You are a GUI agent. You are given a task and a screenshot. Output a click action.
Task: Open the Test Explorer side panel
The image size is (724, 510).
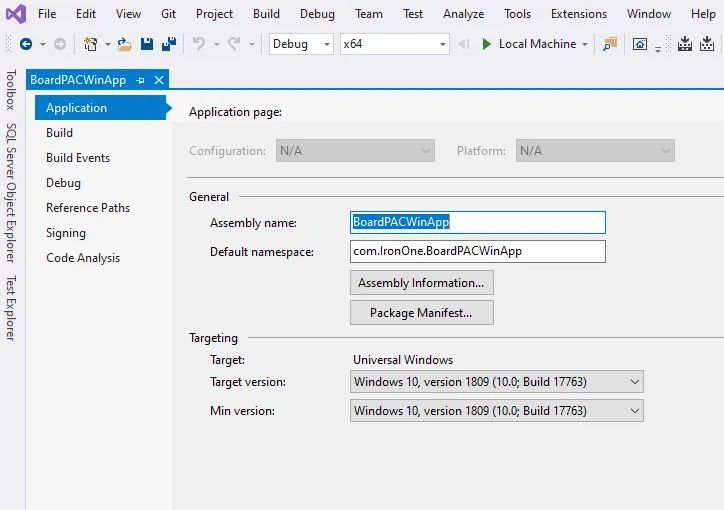[x=11, y=308]
